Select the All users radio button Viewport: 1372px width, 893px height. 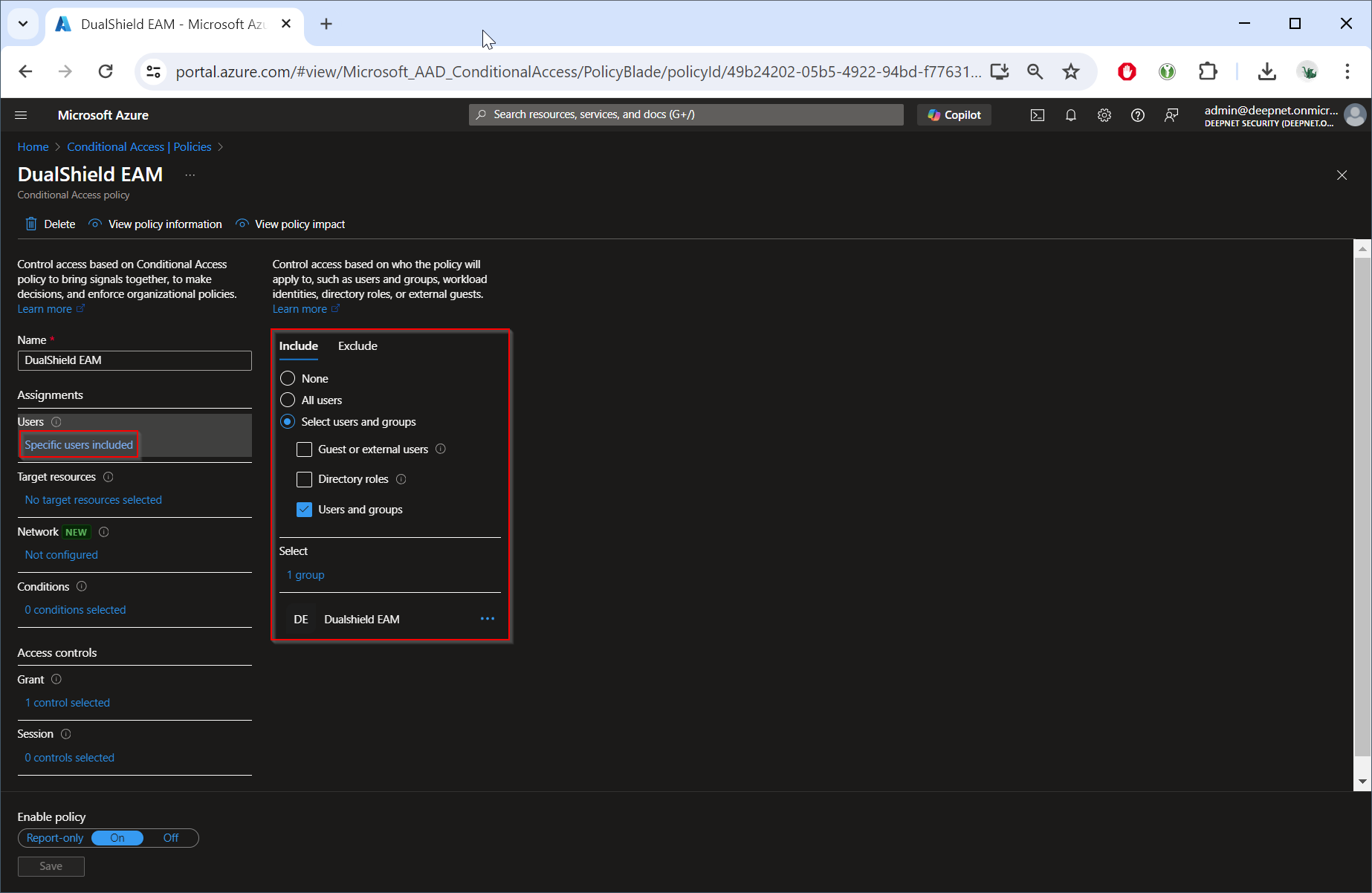tap(288, 400)
